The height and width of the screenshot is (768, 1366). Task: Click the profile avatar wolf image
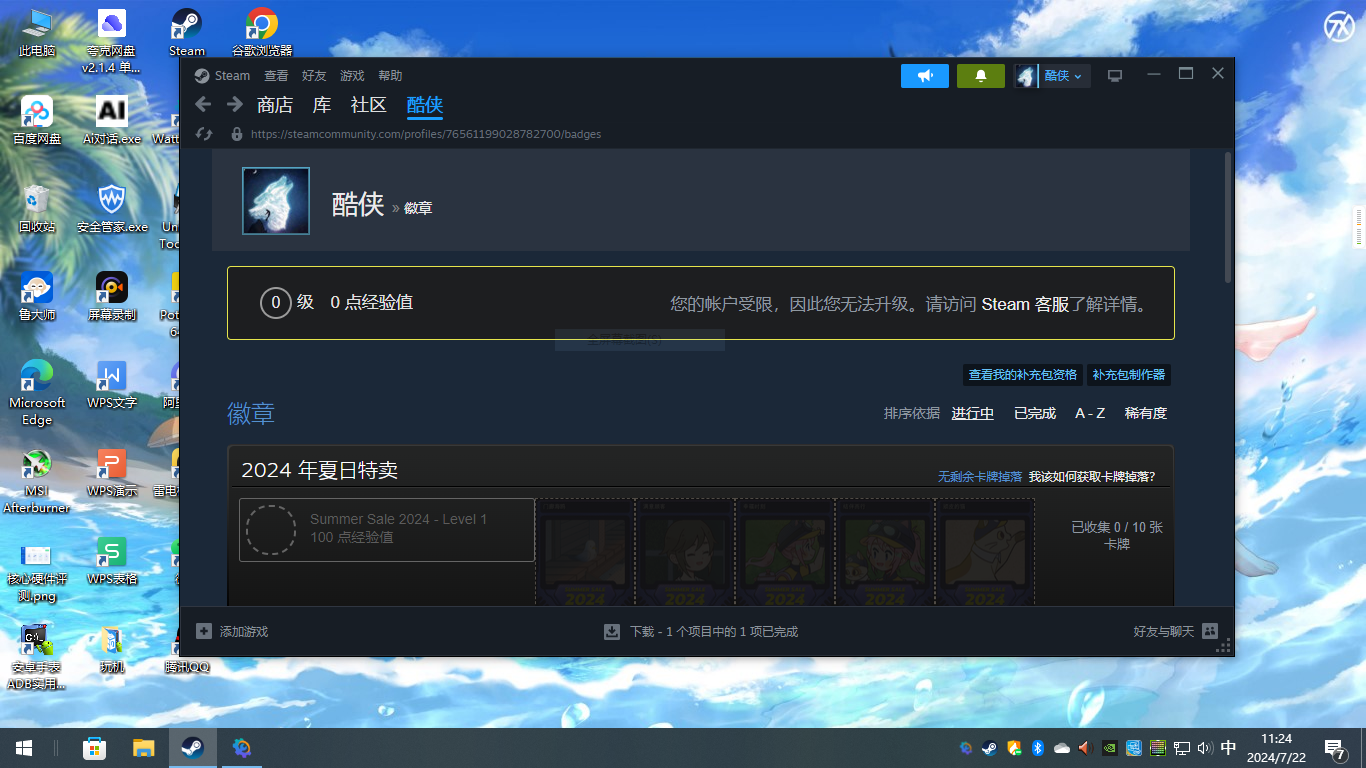(276, 201)
